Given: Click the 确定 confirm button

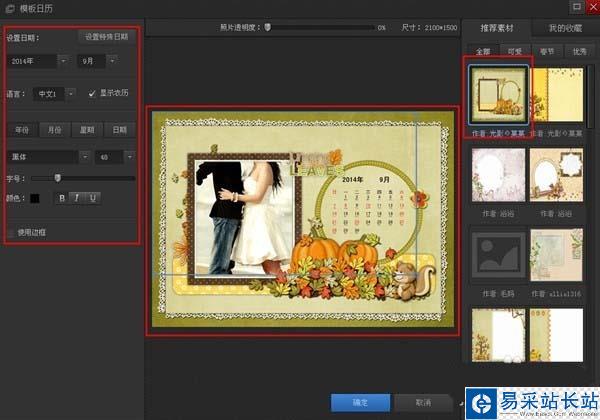Looking at the screenshot, I should tap(360, 403).
